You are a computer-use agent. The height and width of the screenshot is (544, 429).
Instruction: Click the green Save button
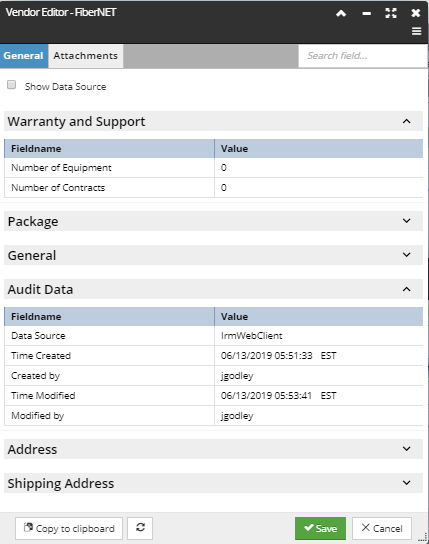click(320, 528)
